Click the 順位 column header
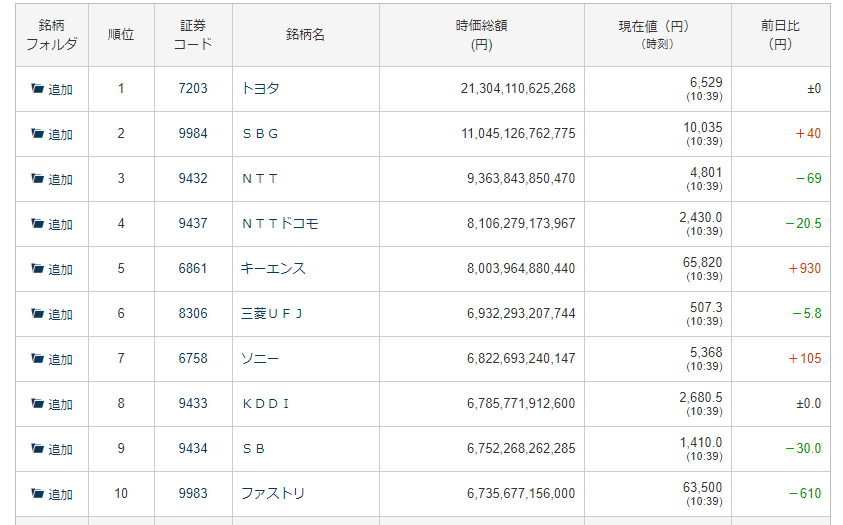Screen dimensions: 843x525 (x=121, y=35)
